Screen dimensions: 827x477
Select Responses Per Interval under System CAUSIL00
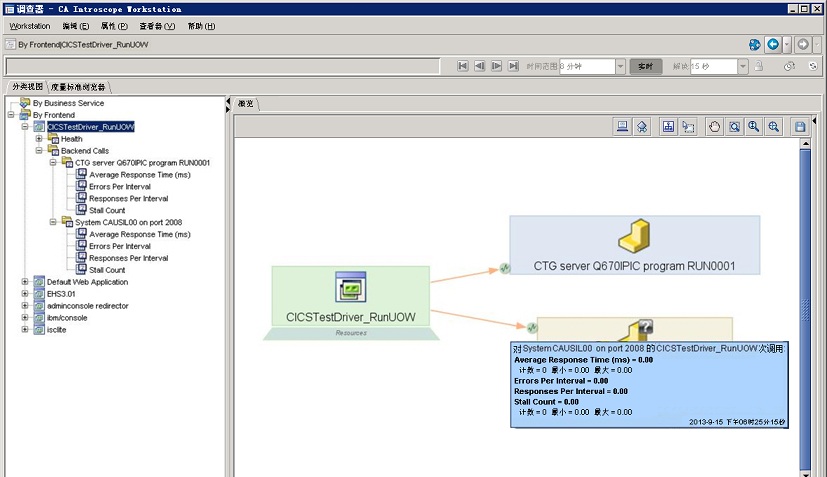click(129, 258)
